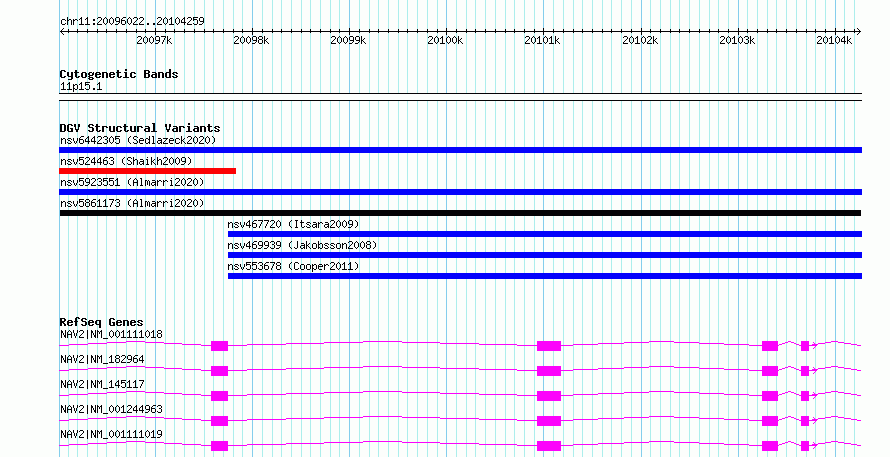This screenshot has height=457, width=890.
Task: Click NM_145117 exon near 20101k
Action: (x=549, y=396)
